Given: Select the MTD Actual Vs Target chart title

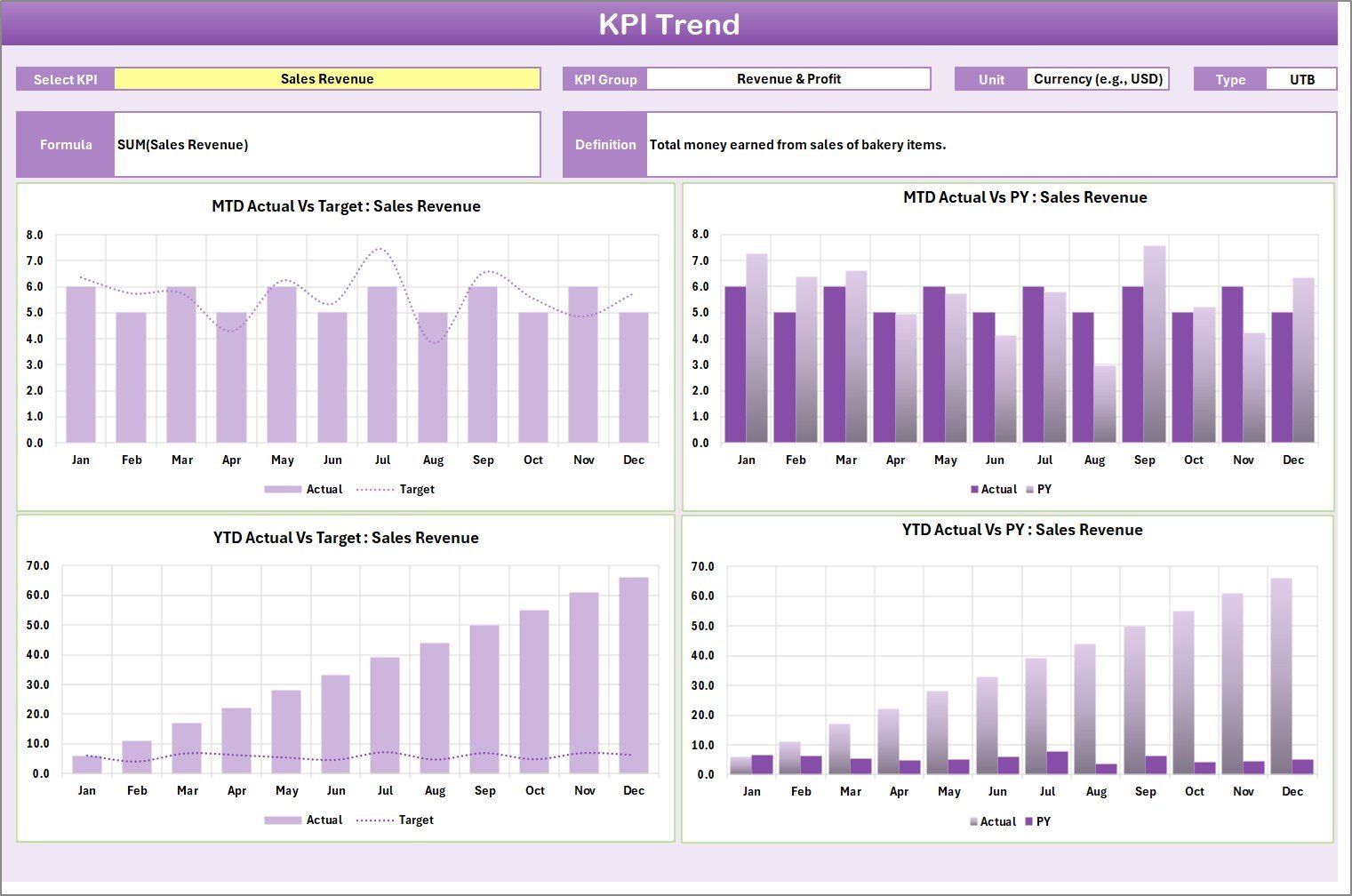Looking at the screenshot, I should tap(346, 206).
